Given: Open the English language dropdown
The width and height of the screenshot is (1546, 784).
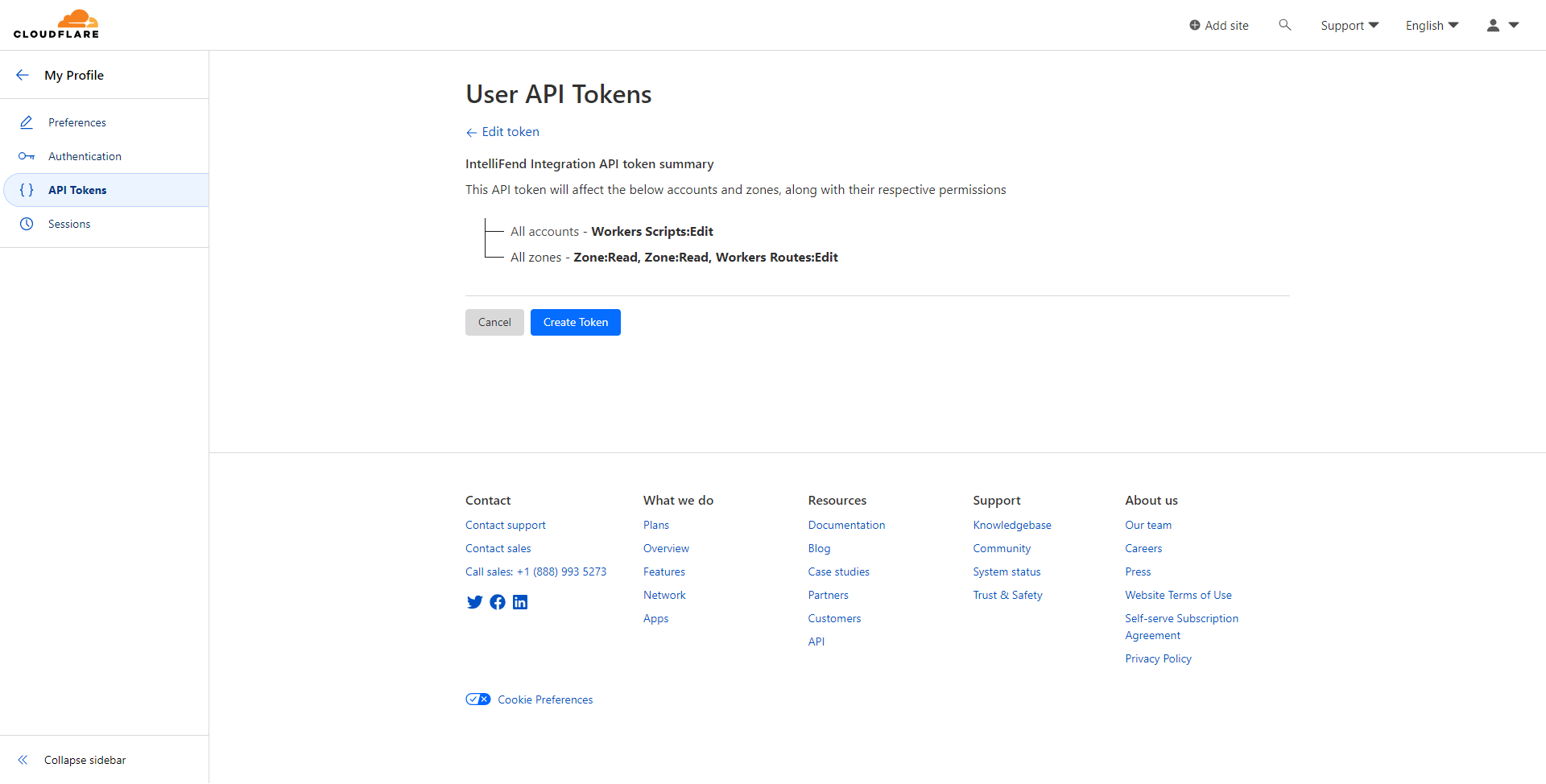Looking at the screenshot, I should (x=1432, y=25).
